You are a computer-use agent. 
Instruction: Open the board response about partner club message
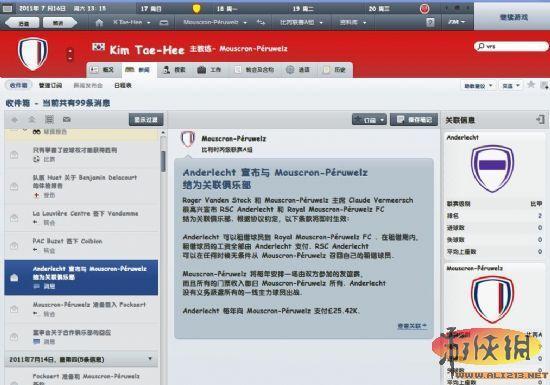coord(81,337)
